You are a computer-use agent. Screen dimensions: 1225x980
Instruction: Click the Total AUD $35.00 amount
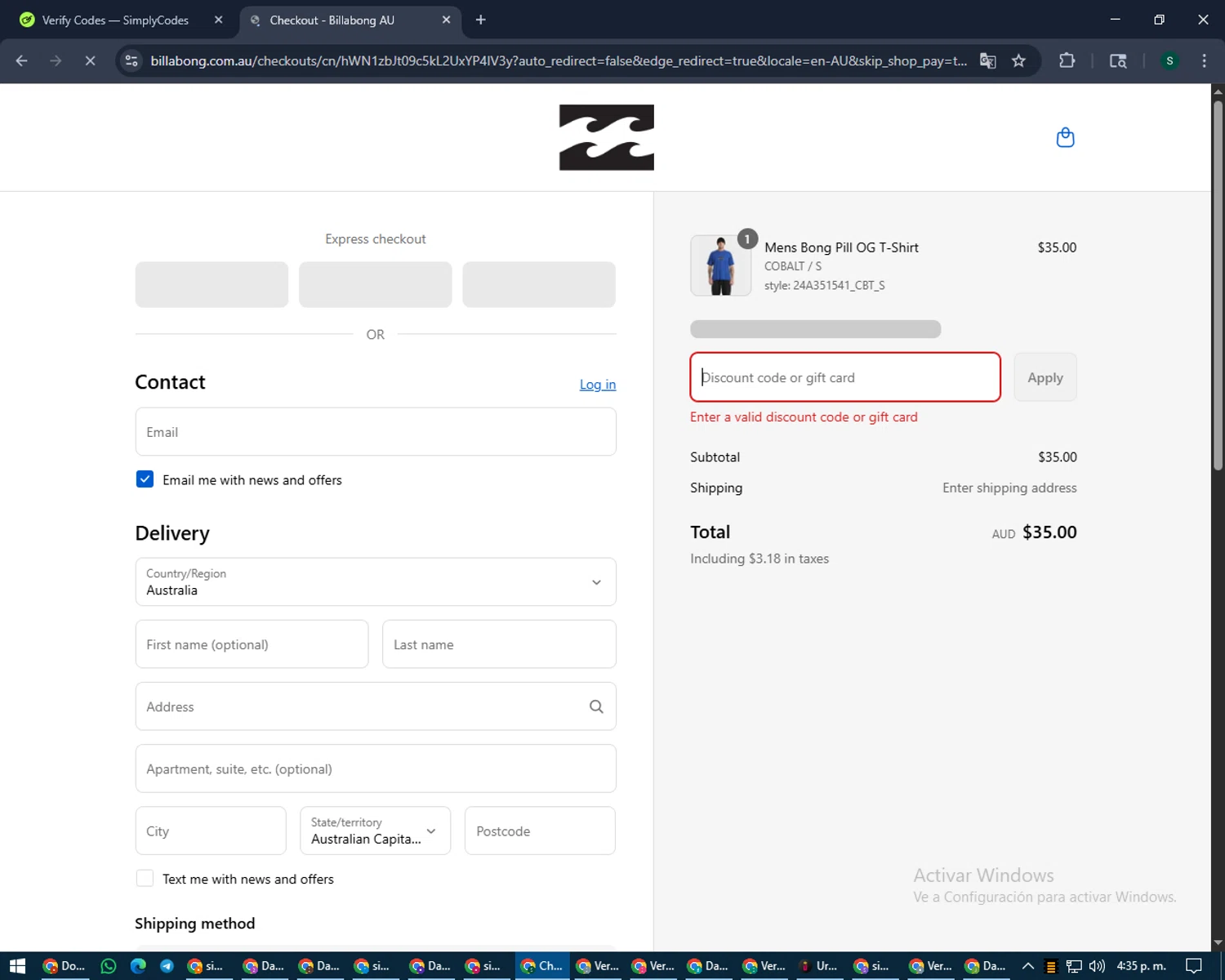tap(1049, 532)
